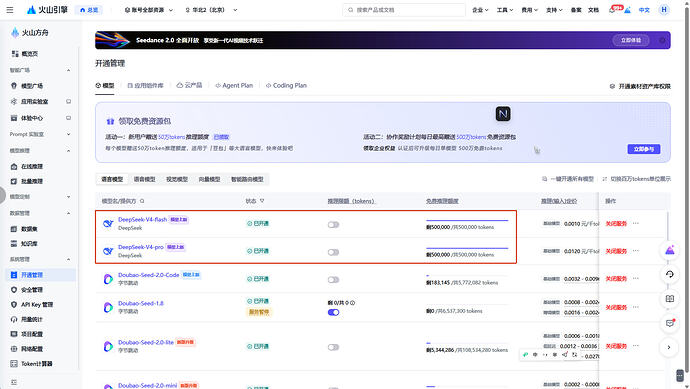Select the 视觉模型 model category tab
This screenshot has height=389, width=690.
[x=177, y=179]
